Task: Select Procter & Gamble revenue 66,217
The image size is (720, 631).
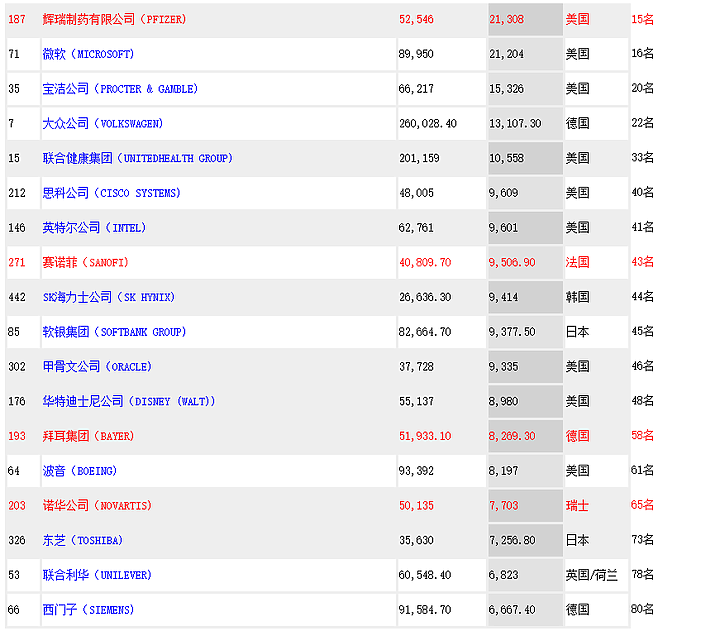Action: pyautogui.click(x=416, y=89)
